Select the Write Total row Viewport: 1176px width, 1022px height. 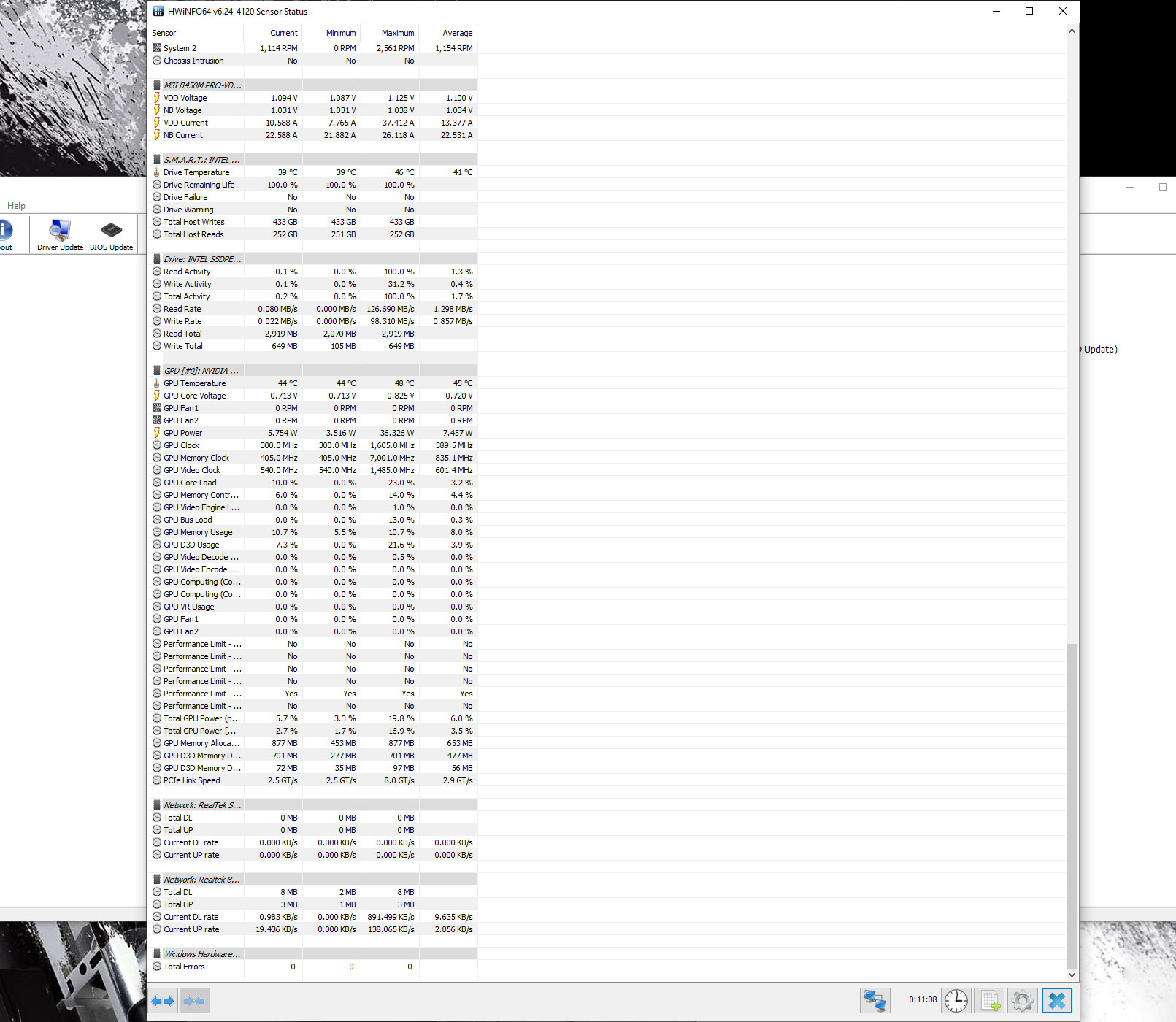314,346
